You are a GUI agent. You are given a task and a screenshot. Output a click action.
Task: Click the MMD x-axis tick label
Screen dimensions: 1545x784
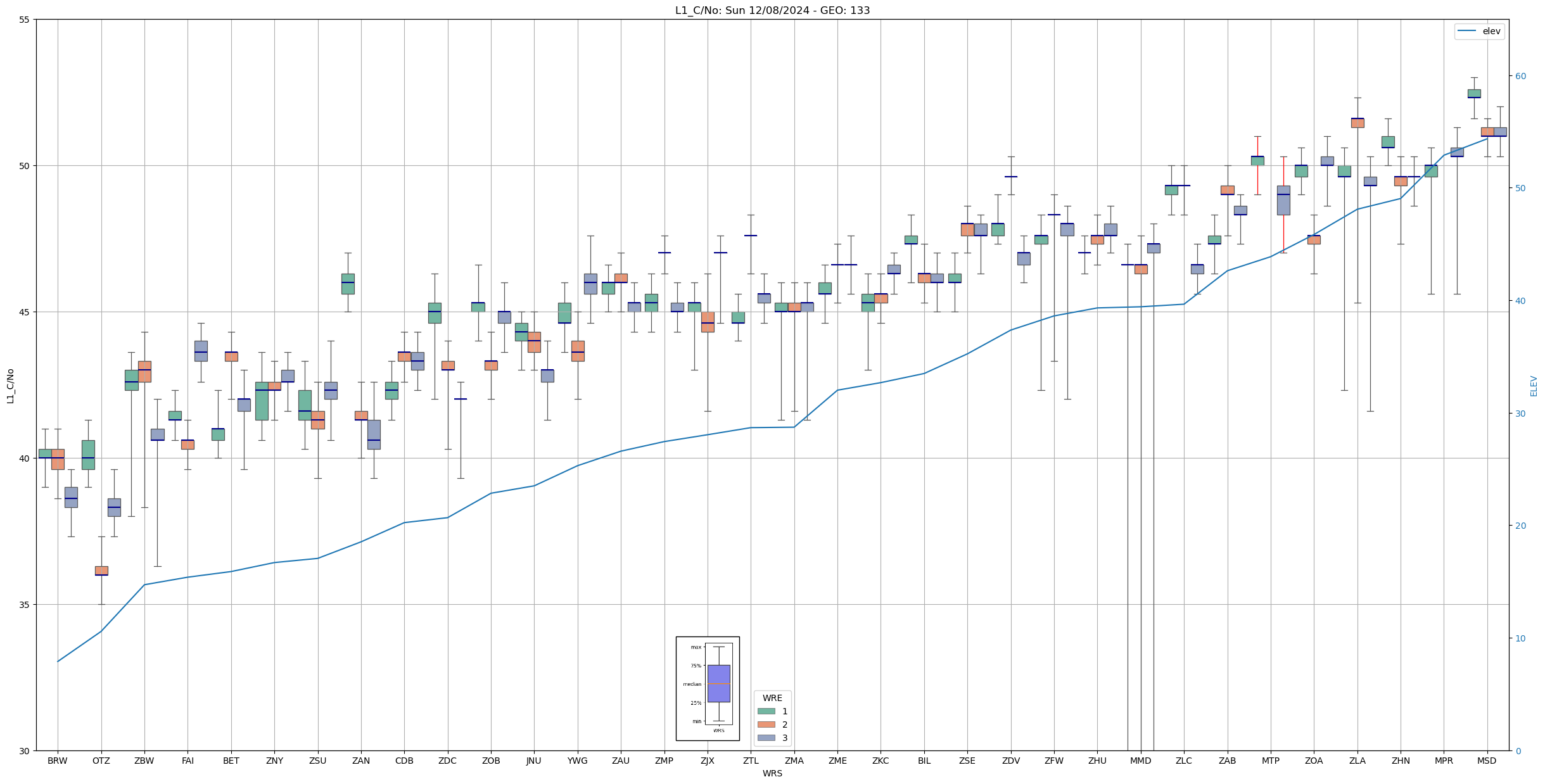pos(1140,761)
